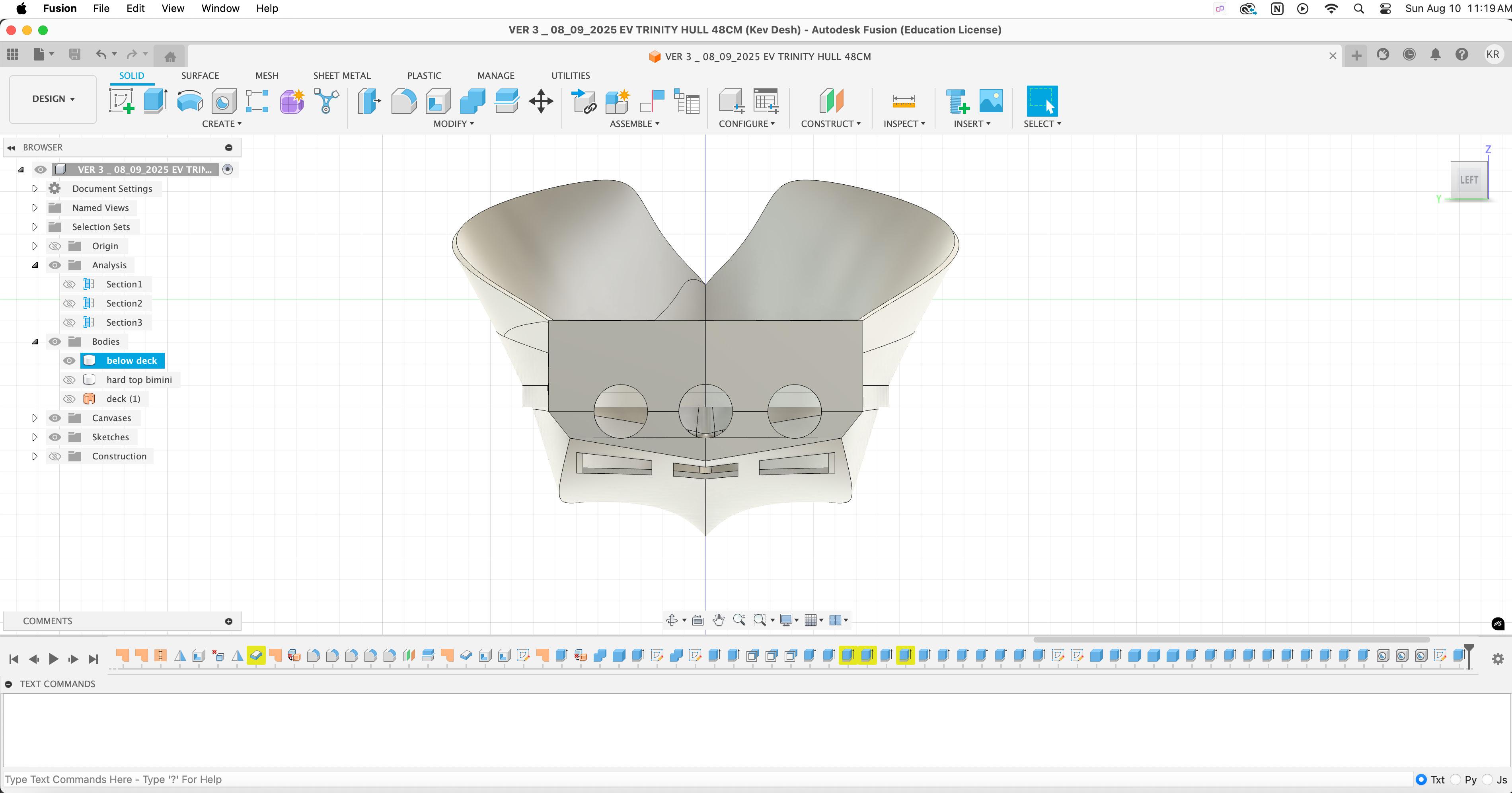The width and height of the screenshot is (1512, 793).
Task: Open the CONSTRUCT dropdown menu
Action: click(830, 124)
